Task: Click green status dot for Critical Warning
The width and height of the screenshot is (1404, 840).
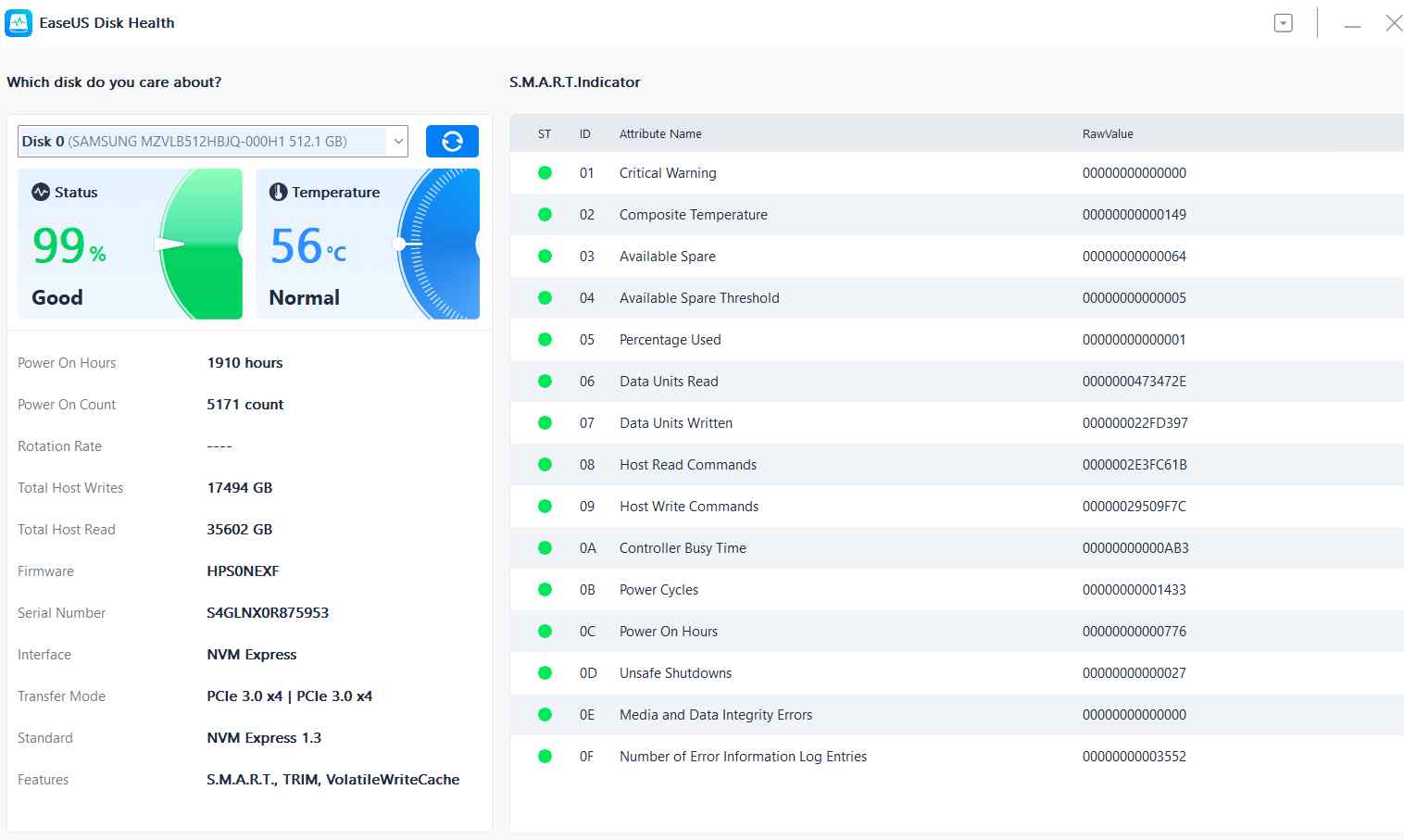Action: 545,173
